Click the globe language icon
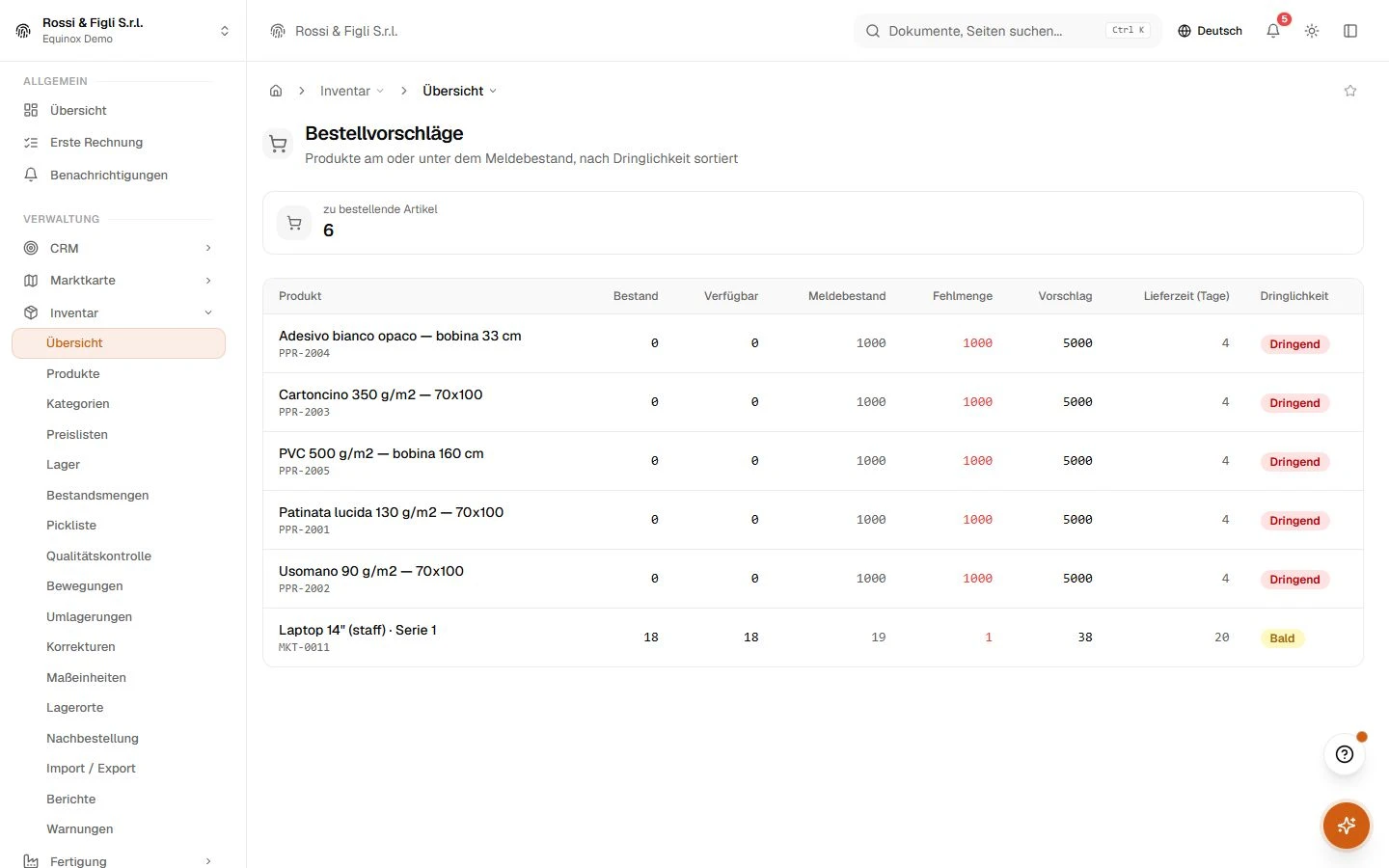 pos(1185,31)
